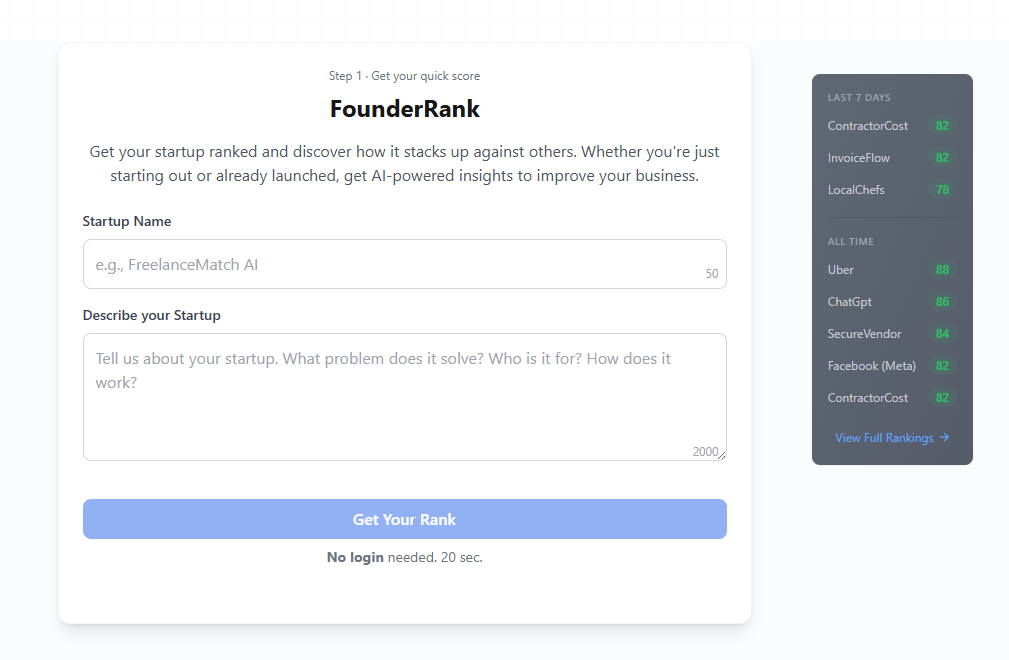1009x660 pixels.
Task: Select the LocalChefs ranking entry
Action: [856, 189]
